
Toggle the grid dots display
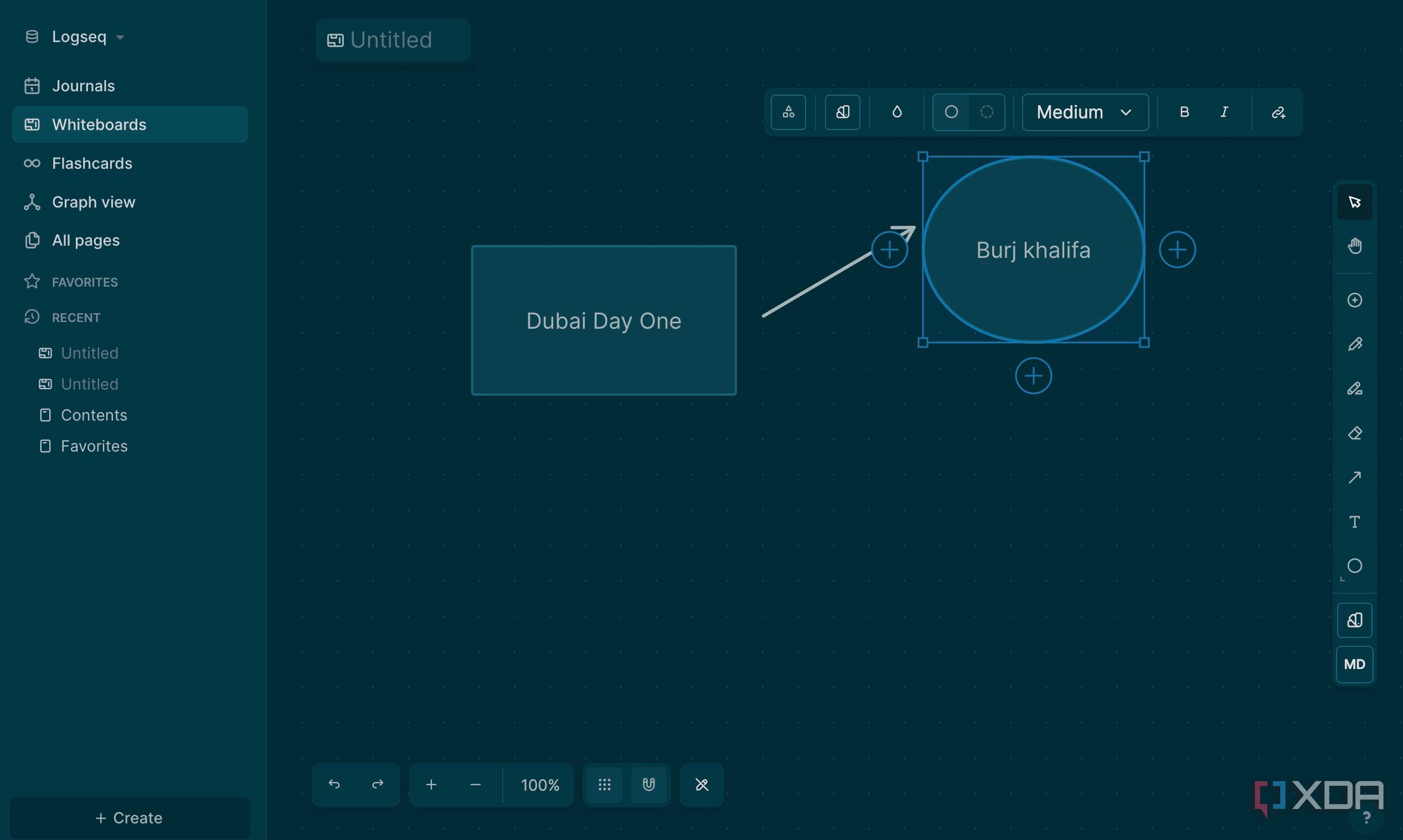click(x=604, y=785)
